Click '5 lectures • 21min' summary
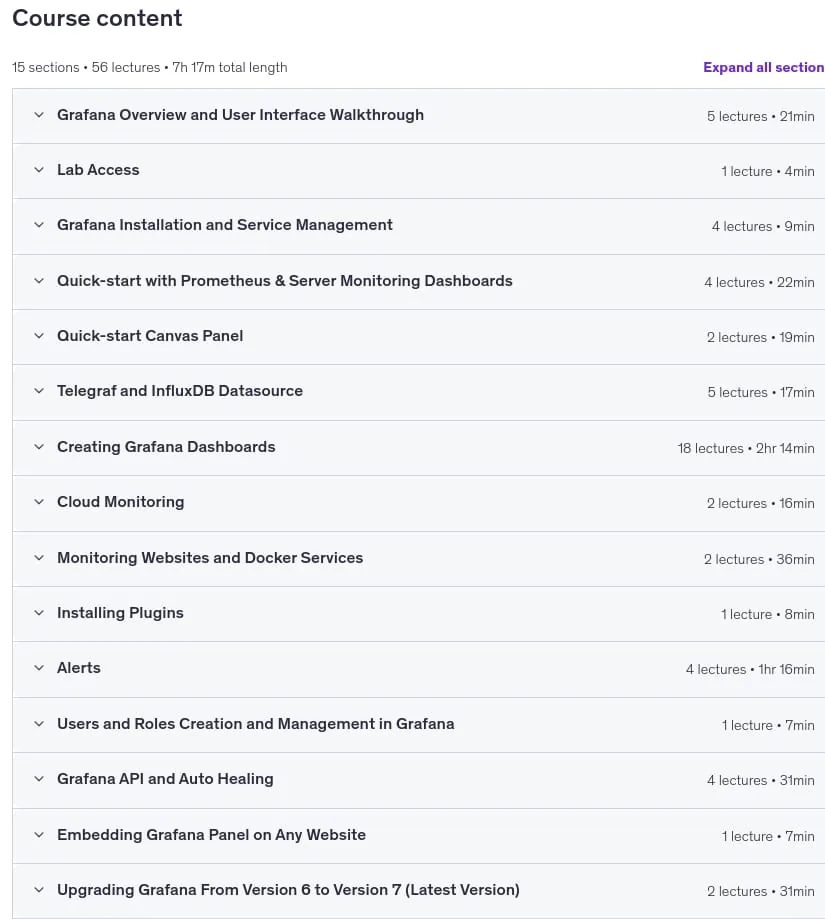This screenshot has width=825, height=919. pyautogui.click(x=761, y=116)
